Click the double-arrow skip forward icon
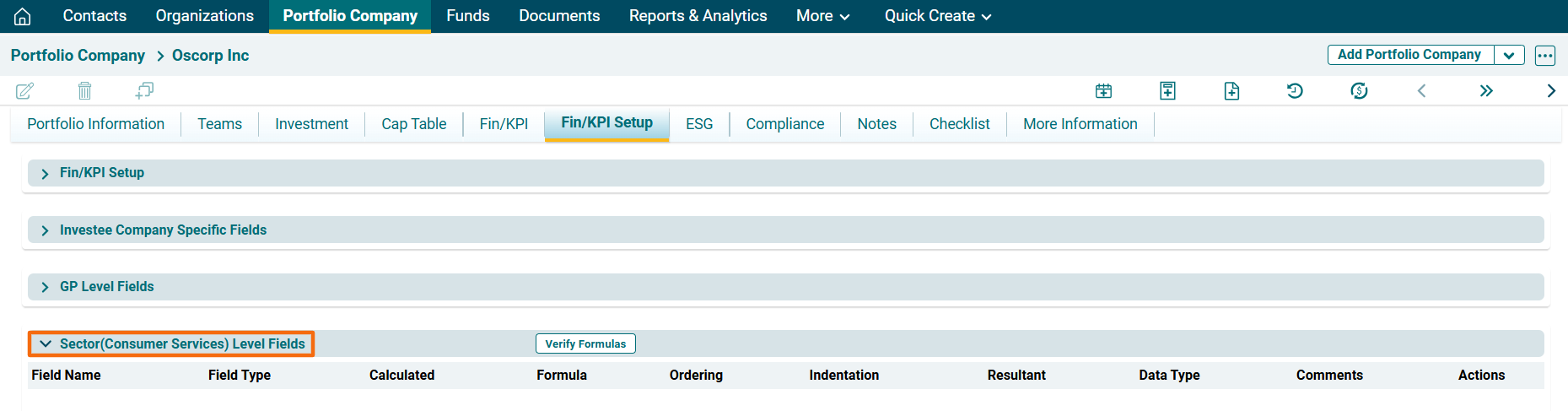Viewport: 1568px width, 411px height. point(1486,90)
